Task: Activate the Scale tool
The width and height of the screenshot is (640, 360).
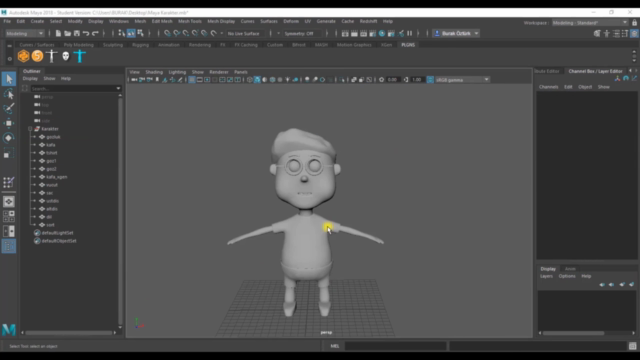Action: pos(9,153)
